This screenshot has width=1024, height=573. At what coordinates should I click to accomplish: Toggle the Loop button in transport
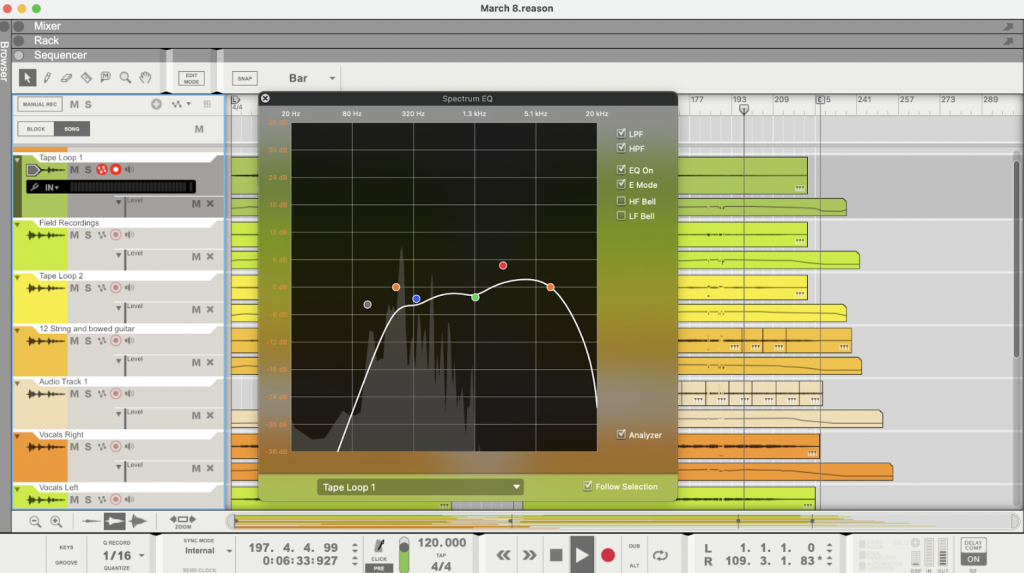(659, 555)
